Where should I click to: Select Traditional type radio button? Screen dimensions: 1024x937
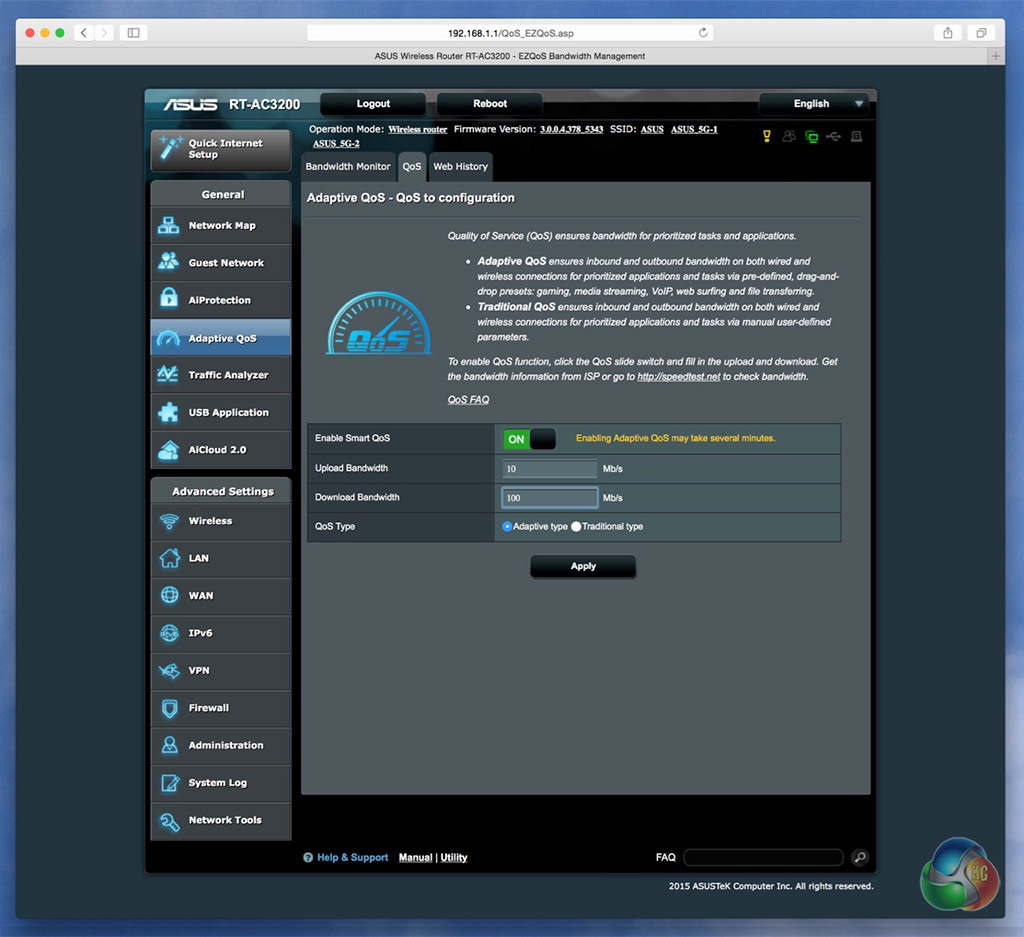575,526
